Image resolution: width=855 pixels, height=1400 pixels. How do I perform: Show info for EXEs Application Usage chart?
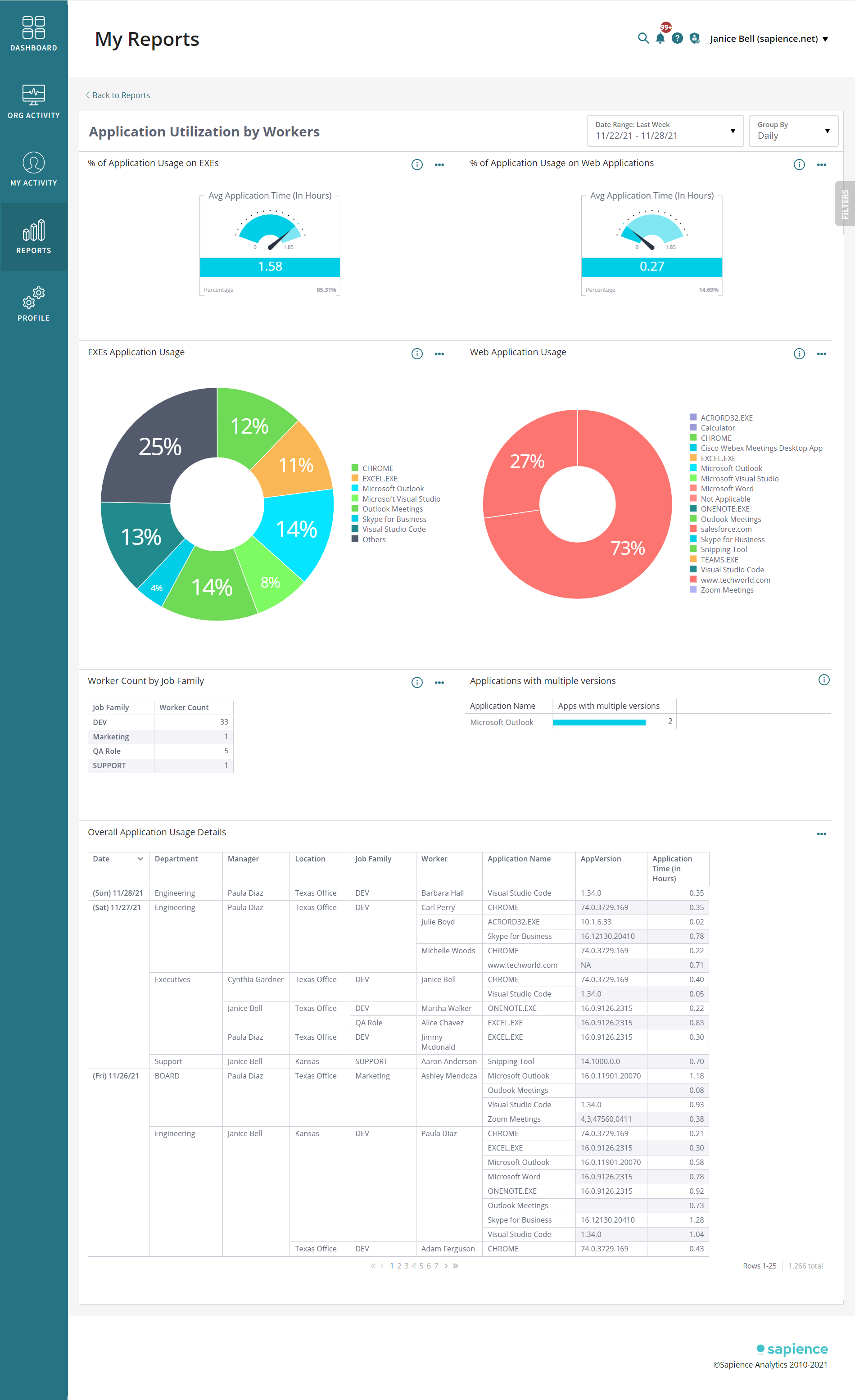(x=417, y=354)
